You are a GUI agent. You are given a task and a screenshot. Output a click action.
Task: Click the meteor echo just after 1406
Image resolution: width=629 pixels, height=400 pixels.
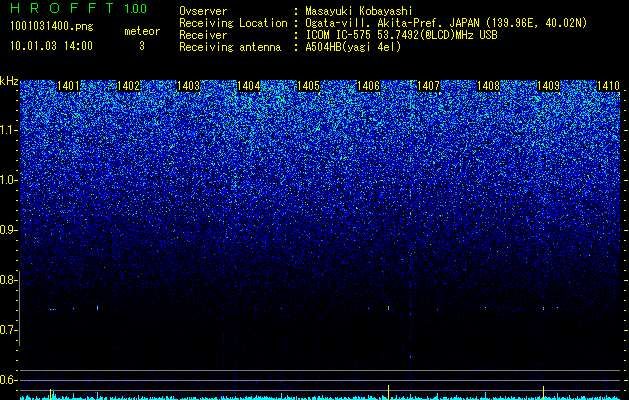(x=388, y=308)
